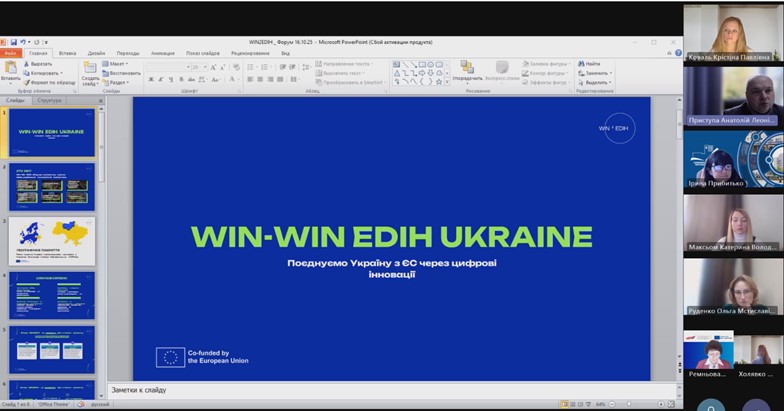The width and height of the screenshot is (784, 411).
Task: Click the Файл (File) button
Action: pyautogui.click(x=10, y=53)
